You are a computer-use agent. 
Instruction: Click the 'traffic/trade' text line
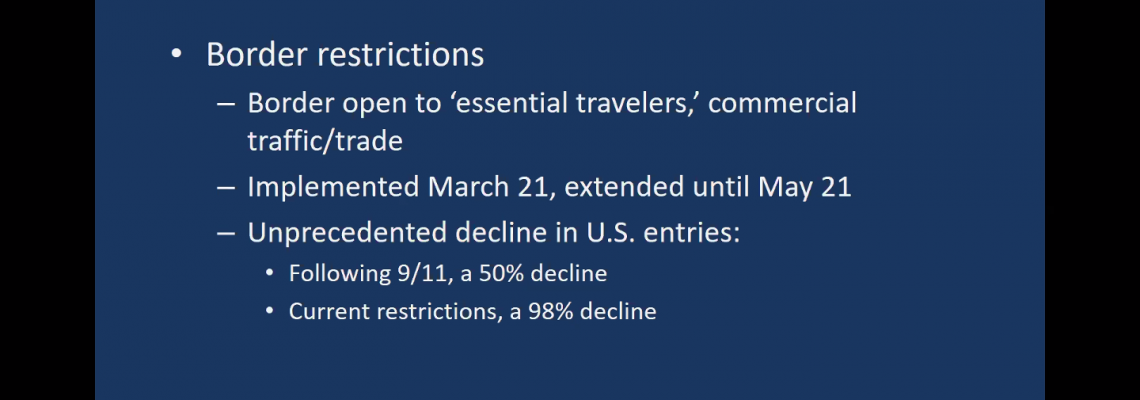[x=324, y=140]
